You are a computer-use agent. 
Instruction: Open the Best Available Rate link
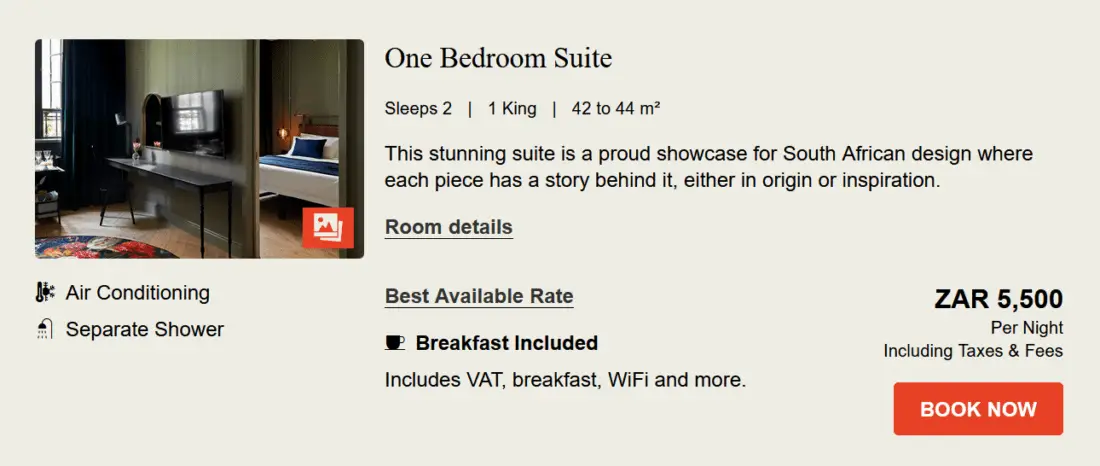(479, 296)
